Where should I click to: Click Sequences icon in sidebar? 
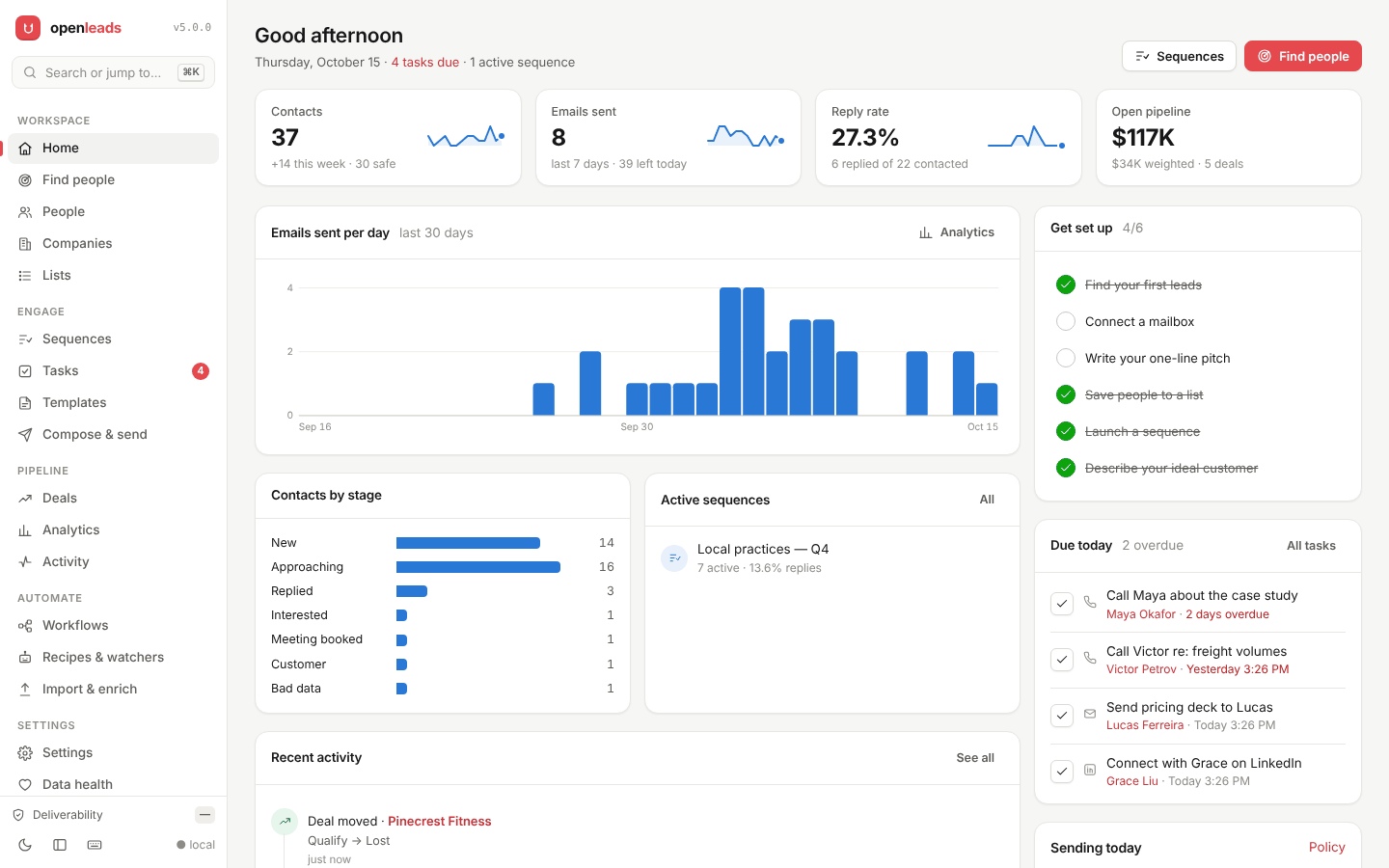[x=25, y=339]
